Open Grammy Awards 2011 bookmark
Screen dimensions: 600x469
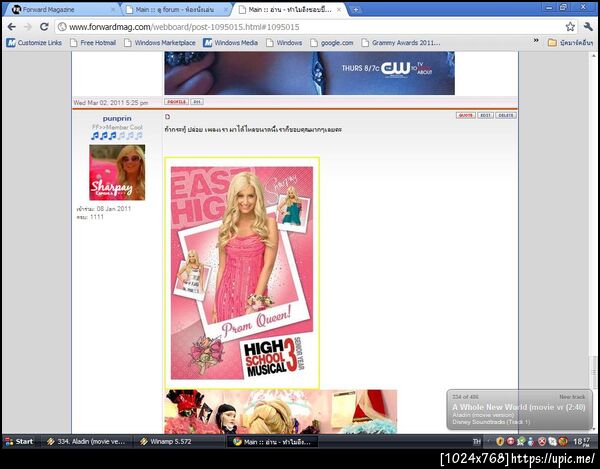pos(401,43)
